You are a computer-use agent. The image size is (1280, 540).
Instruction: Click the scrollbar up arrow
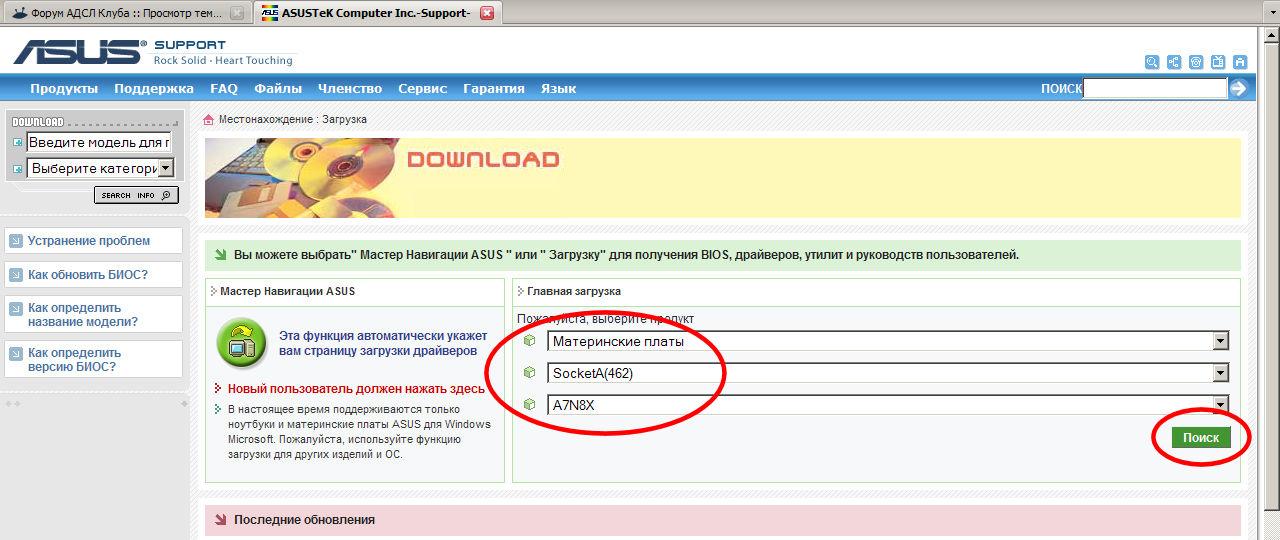(1271, 35)
